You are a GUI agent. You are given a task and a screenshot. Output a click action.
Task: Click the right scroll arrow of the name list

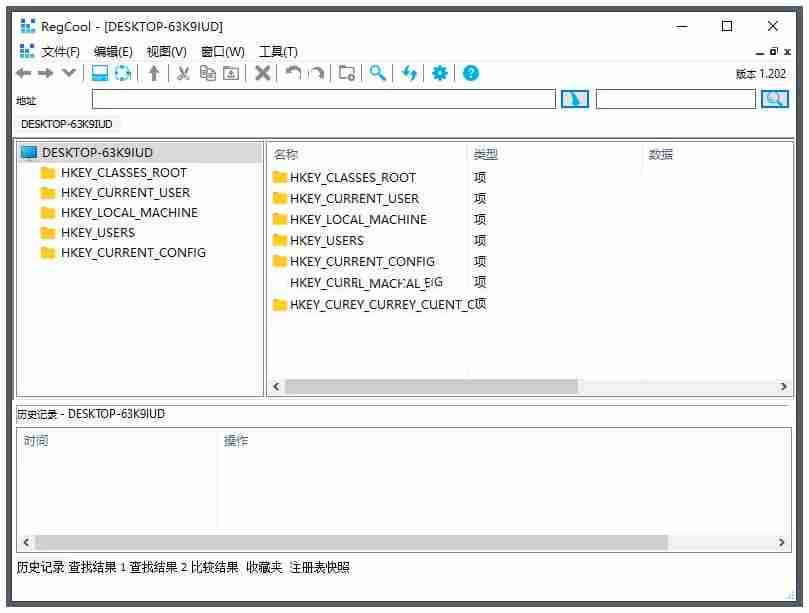point(783,386)
